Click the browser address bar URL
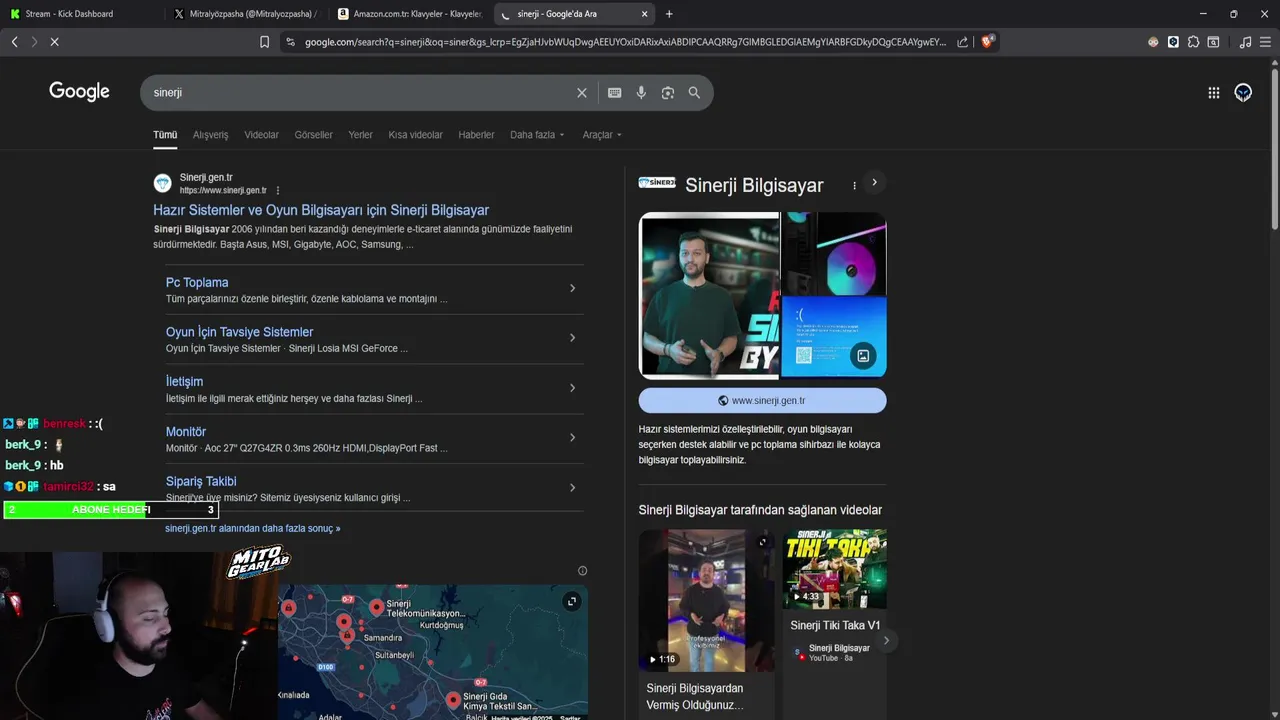The width and height of the screenshot is (1280, 720). [x=625, y=42]
